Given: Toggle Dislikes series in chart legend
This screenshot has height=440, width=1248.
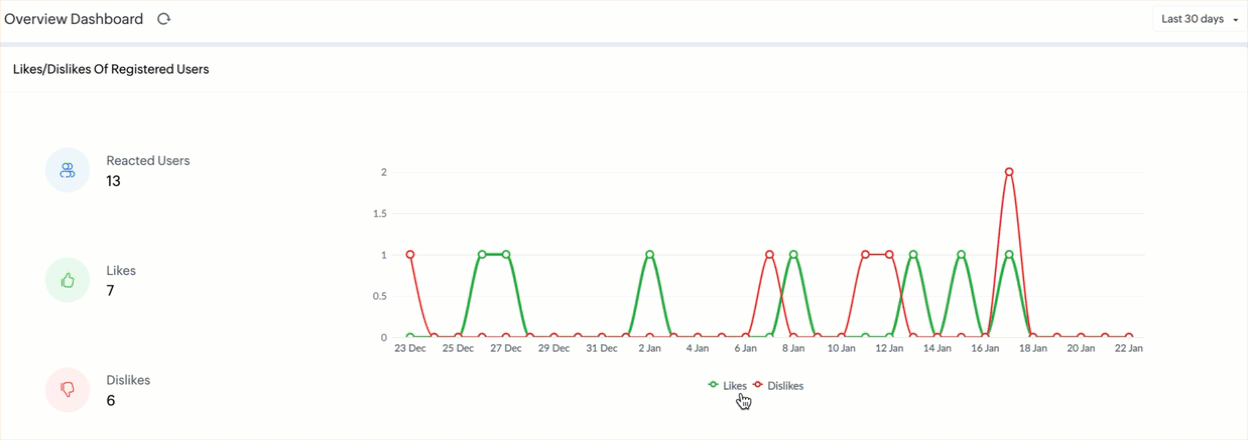Looking at the screenshot, I should pos(778,385).
